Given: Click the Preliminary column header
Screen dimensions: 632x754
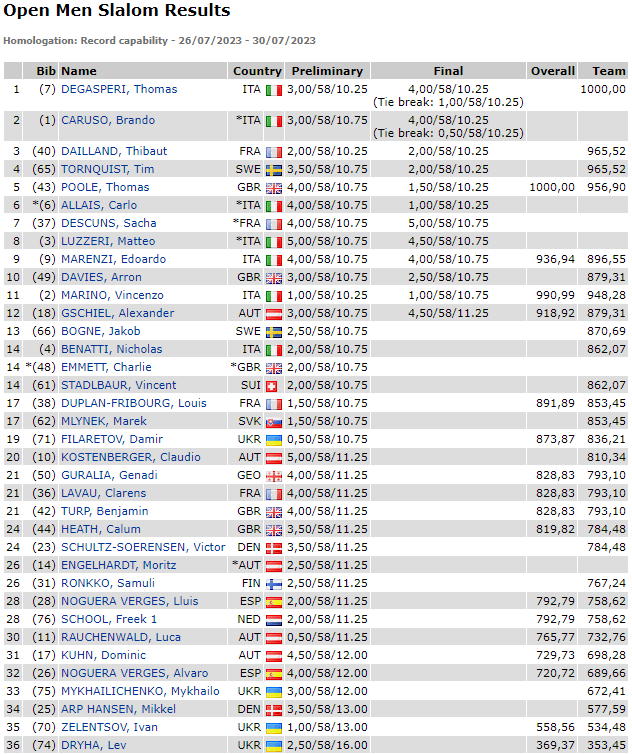Looking at the screenshot, I should [327, 71].
